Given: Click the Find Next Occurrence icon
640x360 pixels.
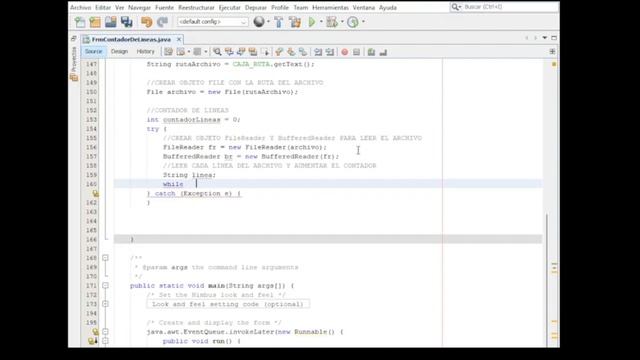Looking at the screenshot, I should pos(241,52).
